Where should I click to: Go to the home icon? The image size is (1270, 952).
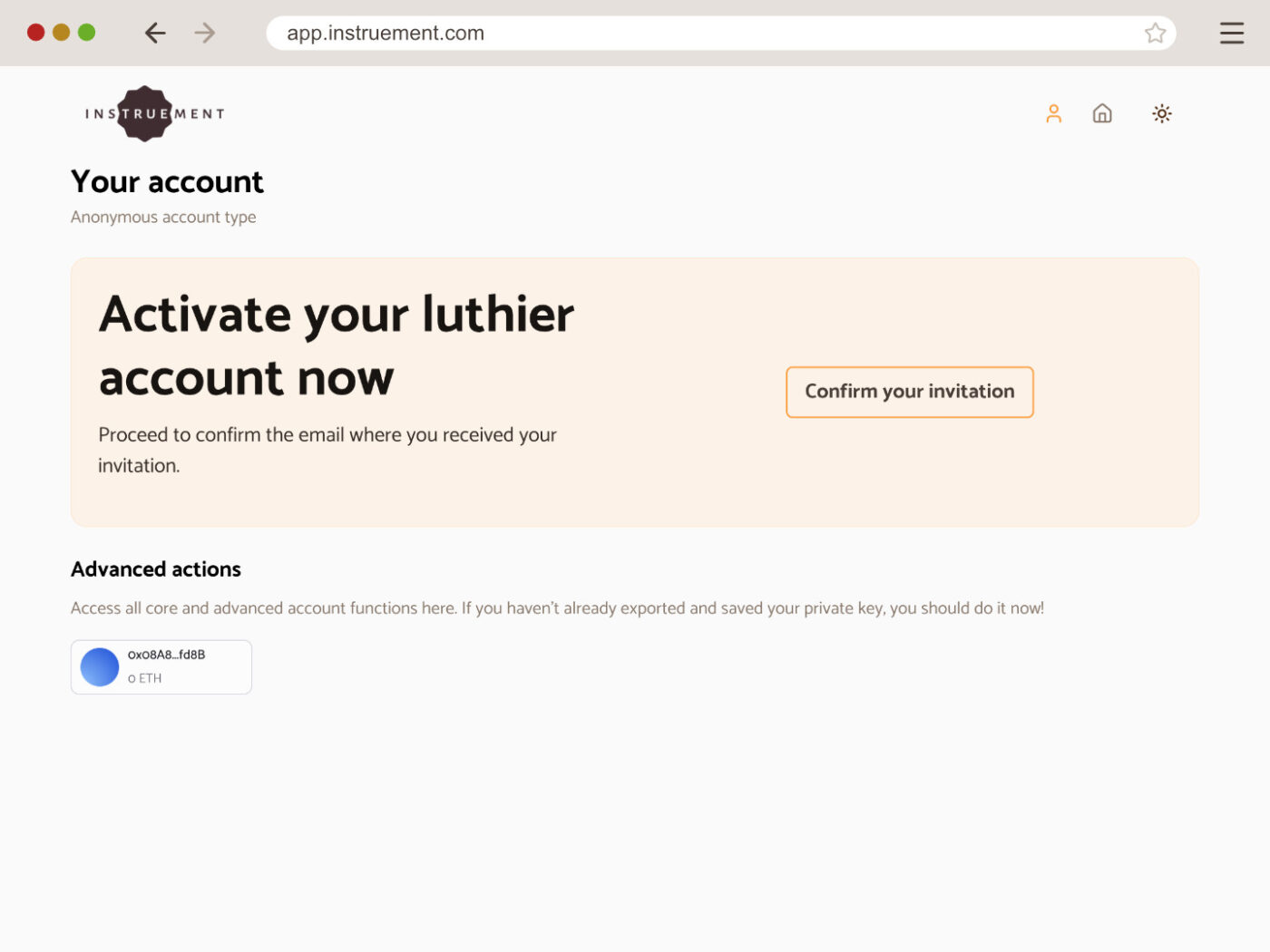1102,113
